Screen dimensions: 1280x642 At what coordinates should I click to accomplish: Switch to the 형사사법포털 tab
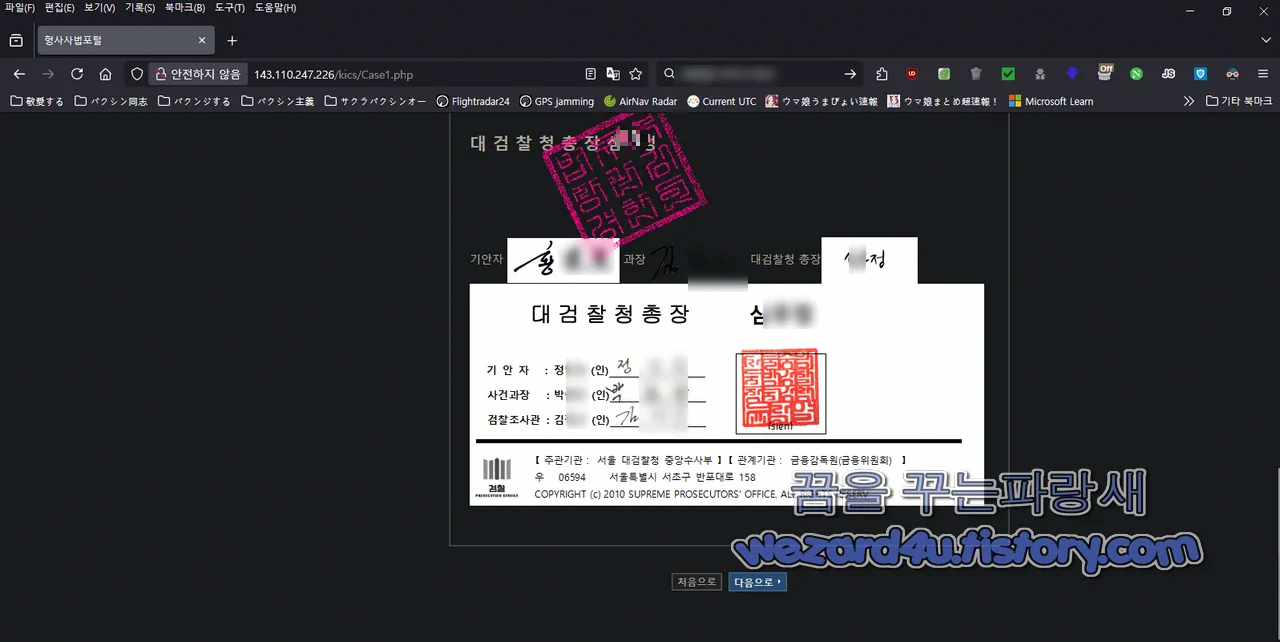point(110,39)
